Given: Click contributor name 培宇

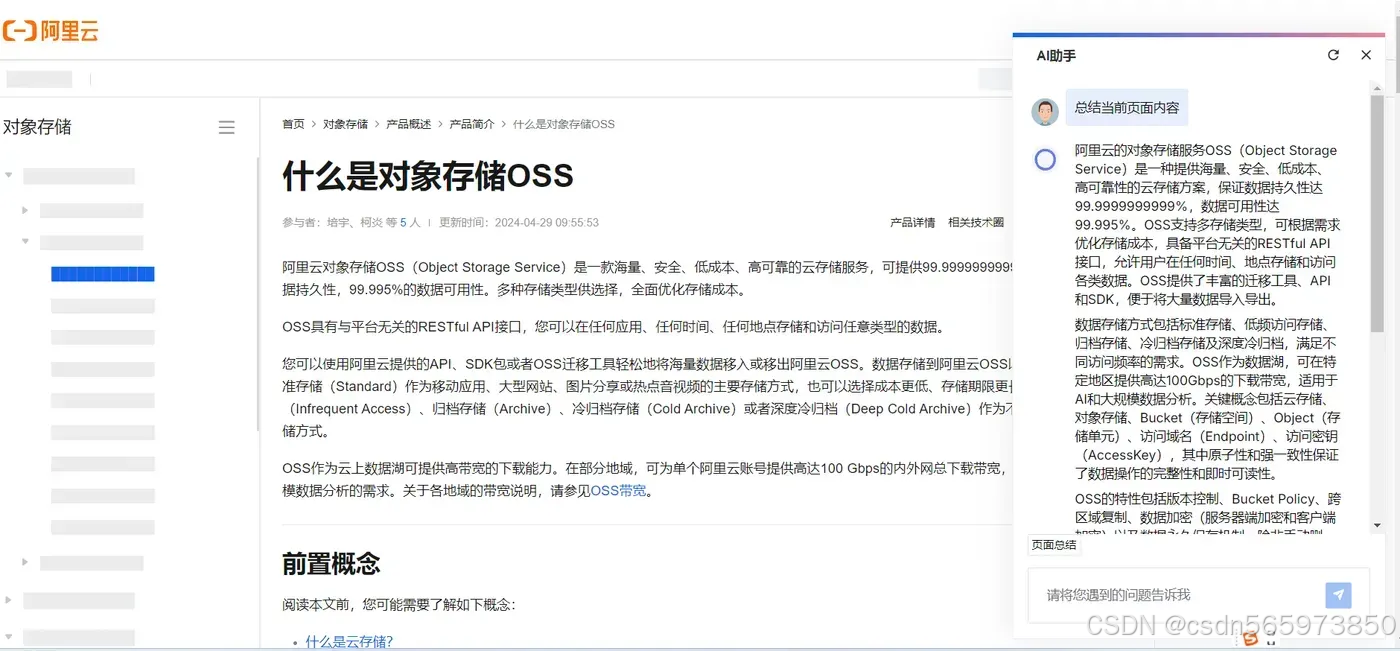Looking at the screenshot, I should coord(338,223).
